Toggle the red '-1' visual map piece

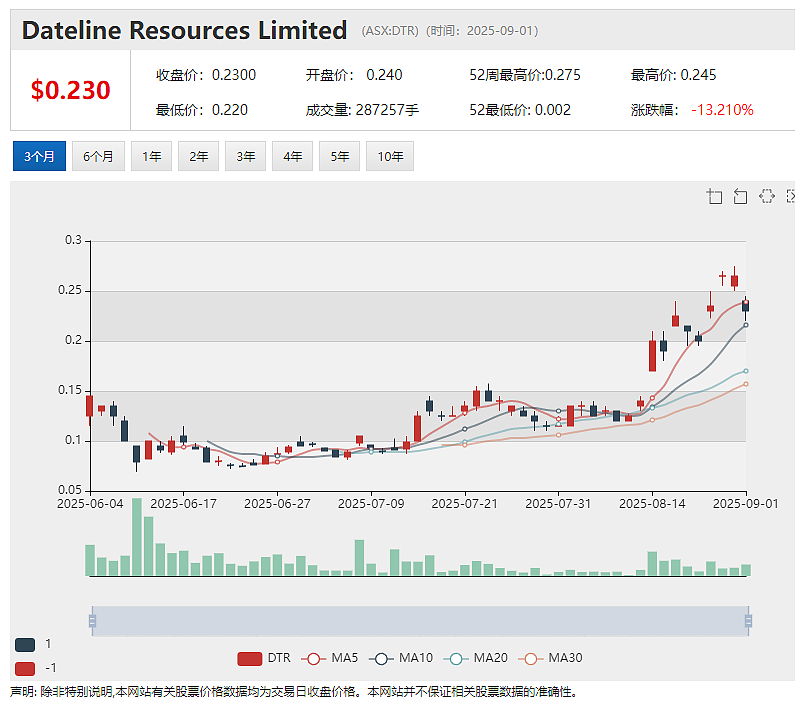tap(25, 668)
